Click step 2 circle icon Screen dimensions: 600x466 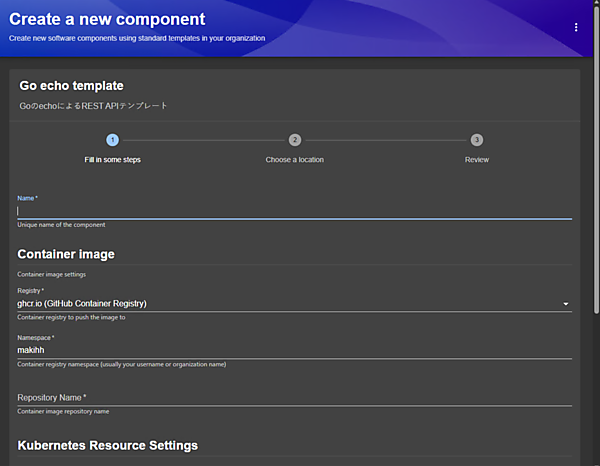(294, 140)
